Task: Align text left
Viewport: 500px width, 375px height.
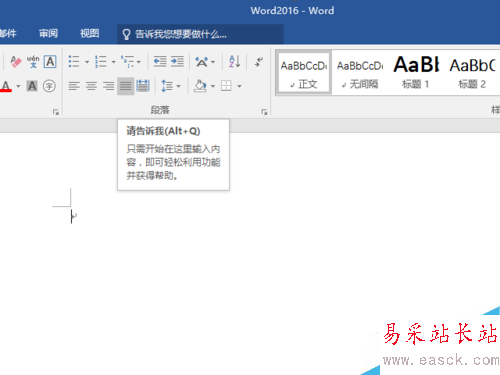Action: pos(74,86)
